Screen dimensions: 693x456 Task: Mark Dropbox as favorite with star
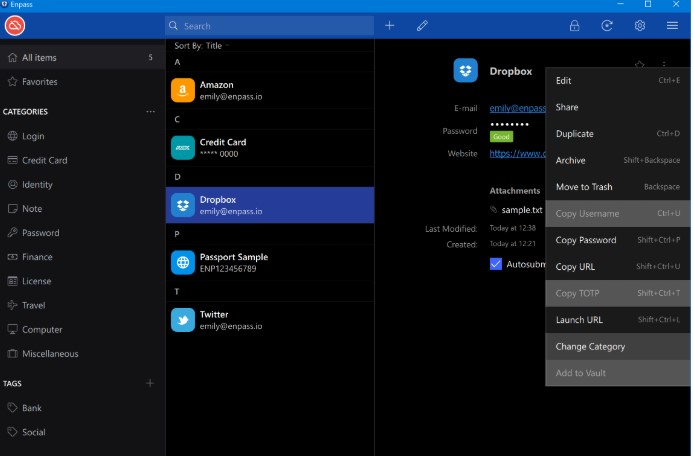(x=640, y=66)
